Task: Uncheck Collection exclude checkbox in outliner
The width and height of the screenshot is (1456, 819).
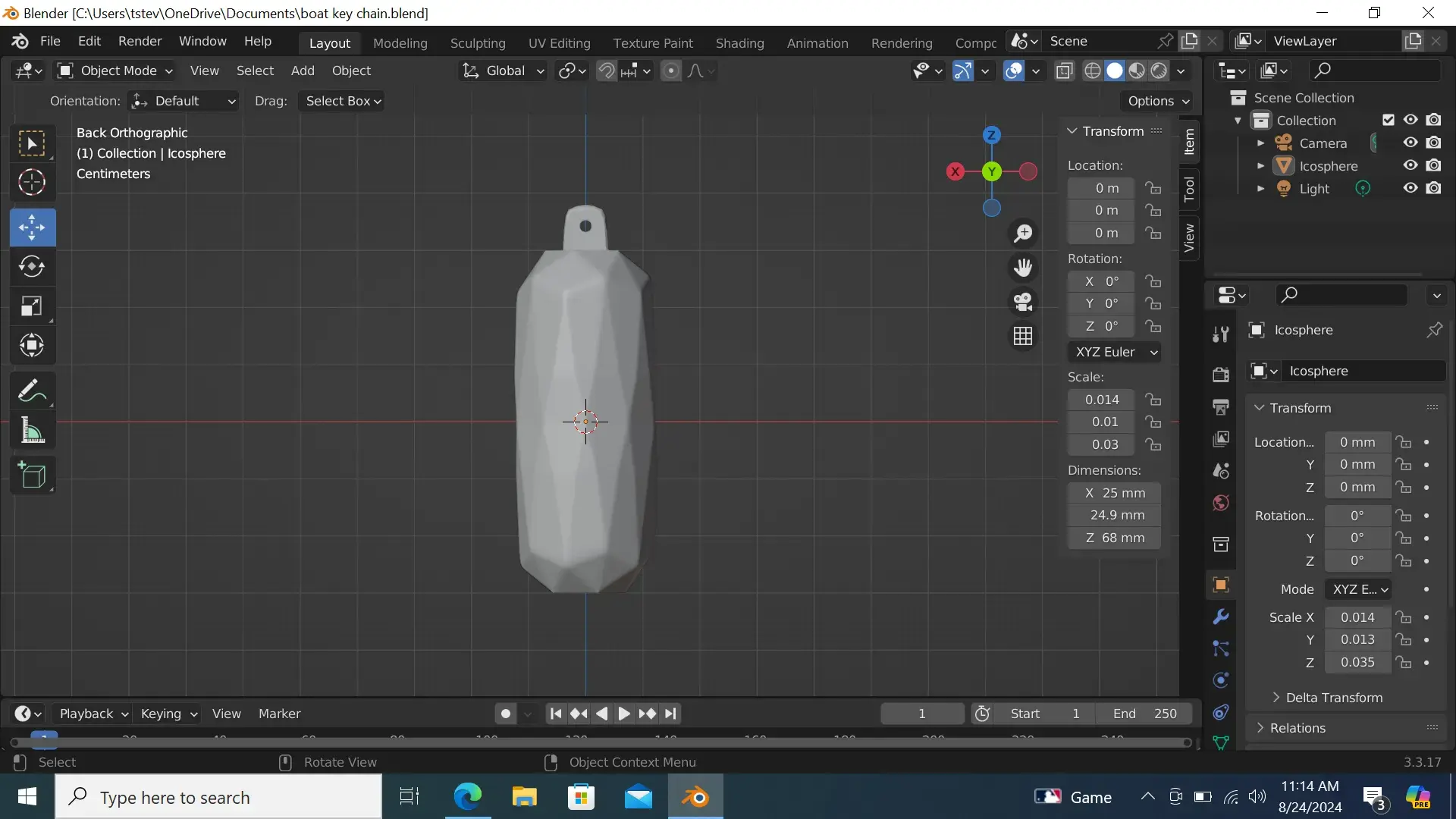Action: coord(1388,120)
